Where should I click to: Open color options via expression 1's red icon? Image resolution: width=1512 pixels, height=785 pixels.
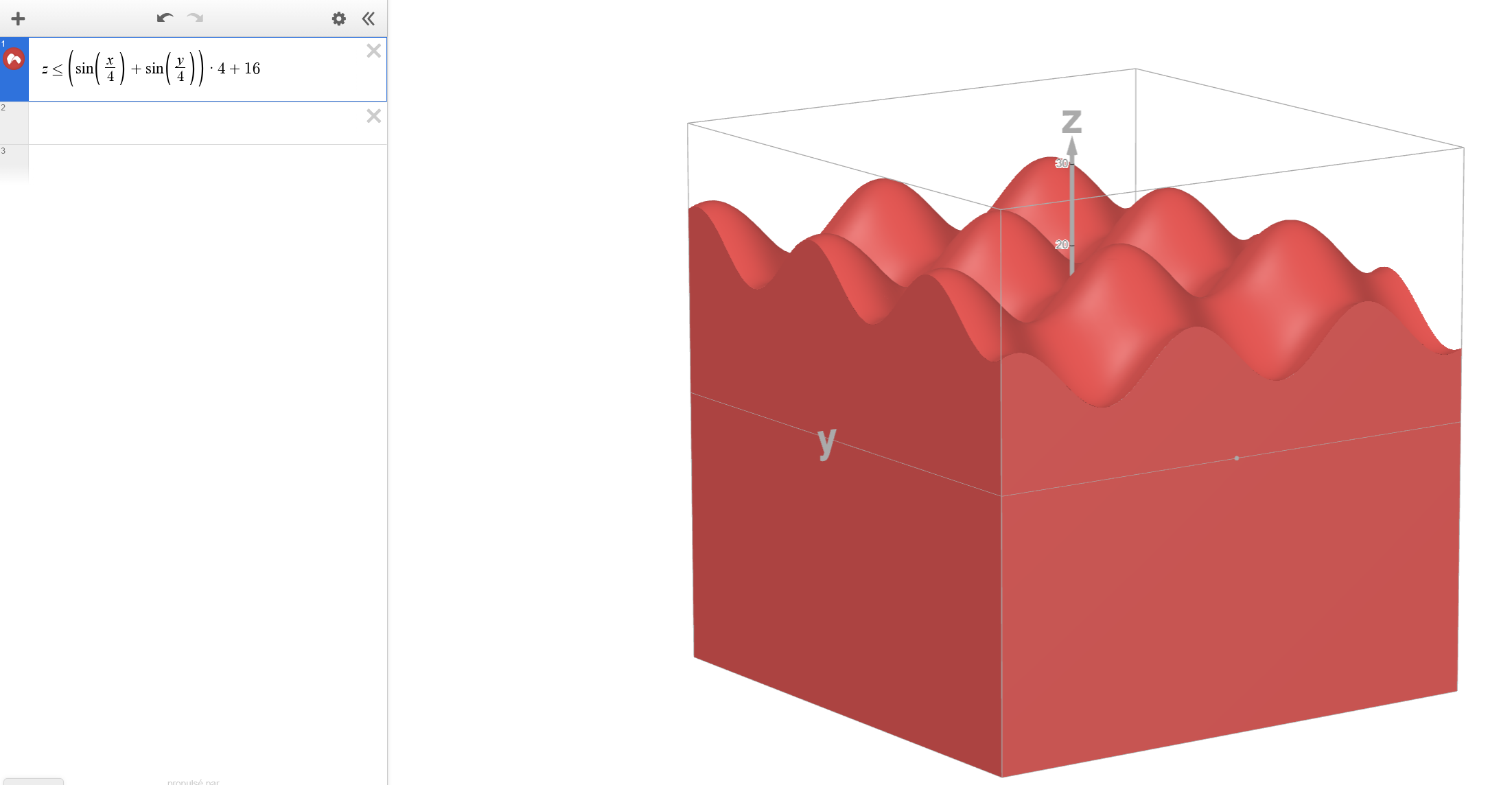click(13, 58)
